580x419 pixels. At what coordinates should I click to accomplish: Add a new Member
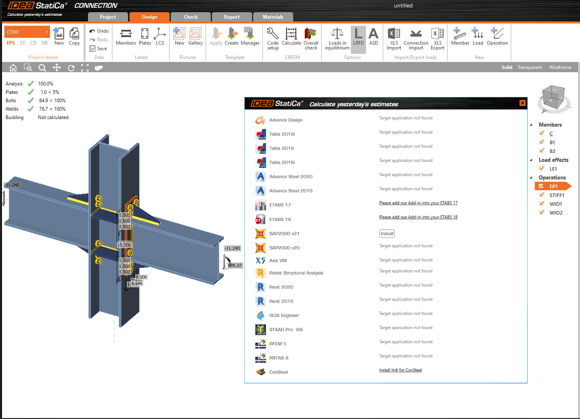click(x=460, y=36)
